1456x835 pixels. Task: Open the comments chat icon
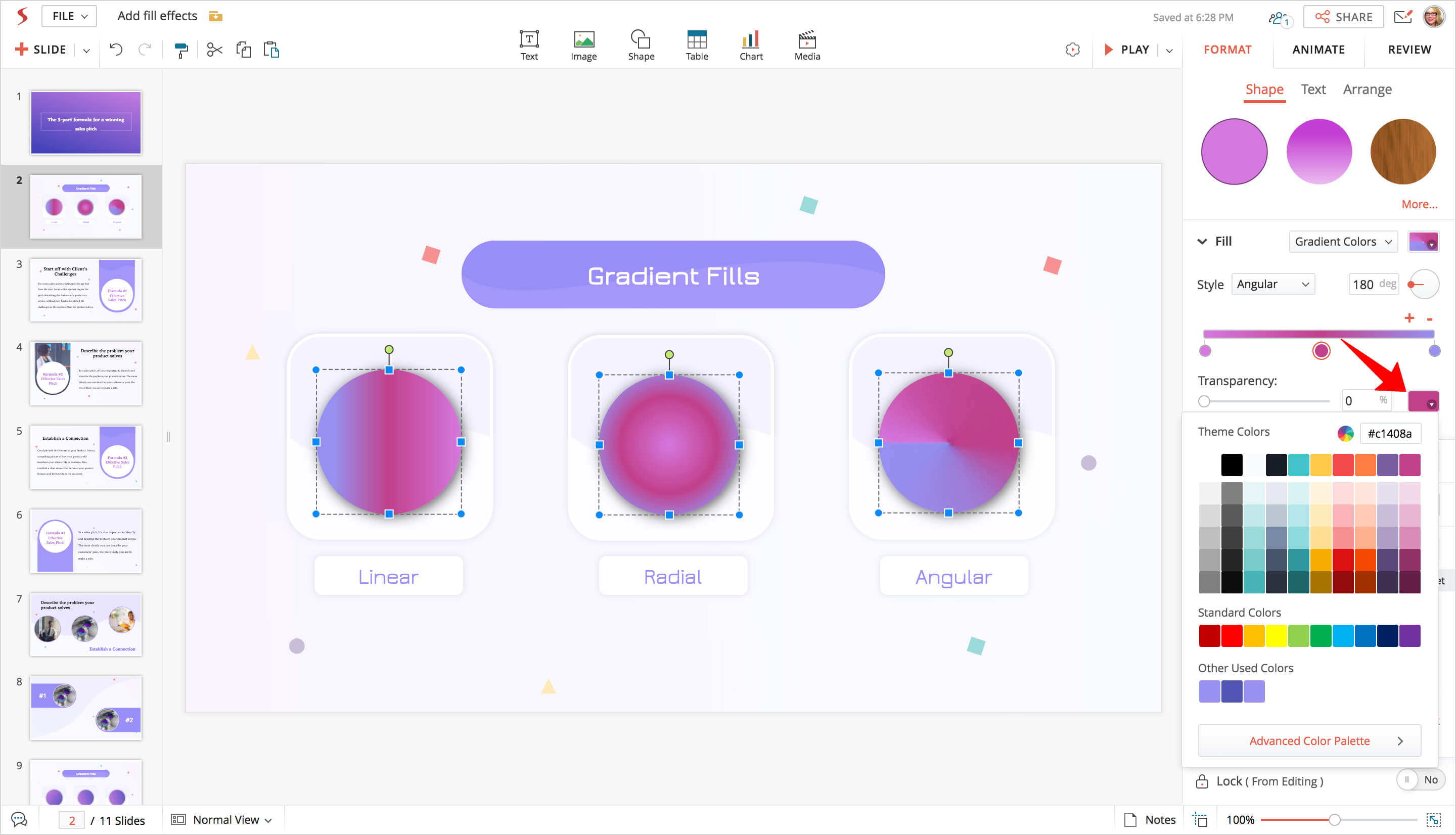19,819
